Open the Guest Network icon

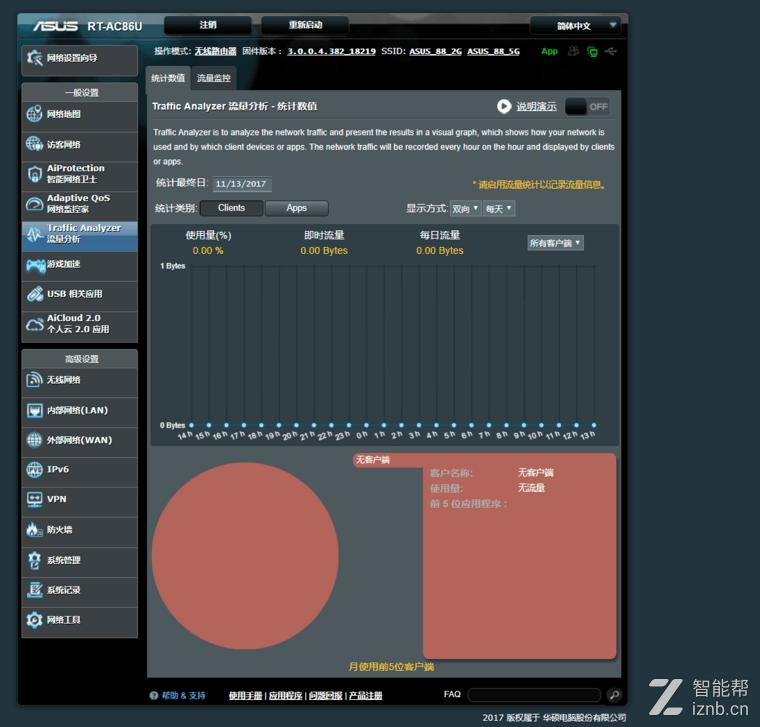click(34, 144)
